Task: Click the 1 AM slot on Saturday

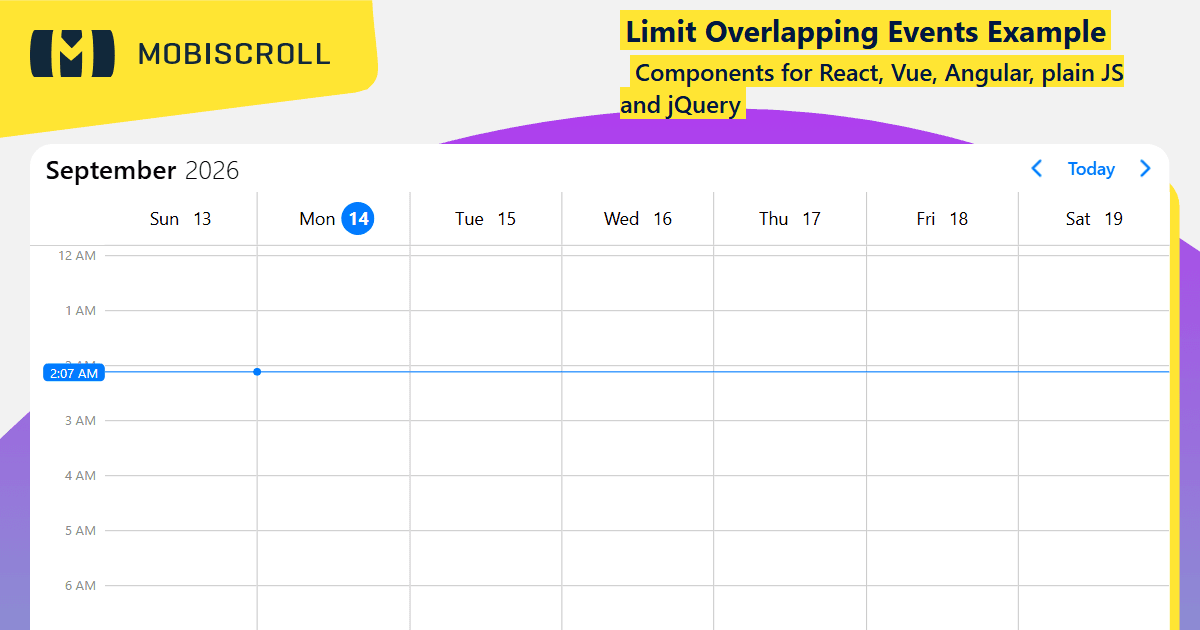Action: tap(1094, 338)
